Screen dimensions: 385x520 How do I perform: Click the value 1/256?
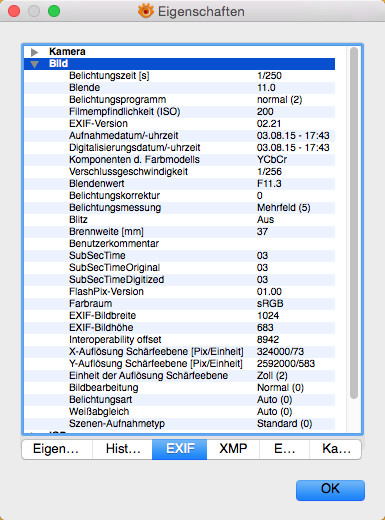coord(269,172)
